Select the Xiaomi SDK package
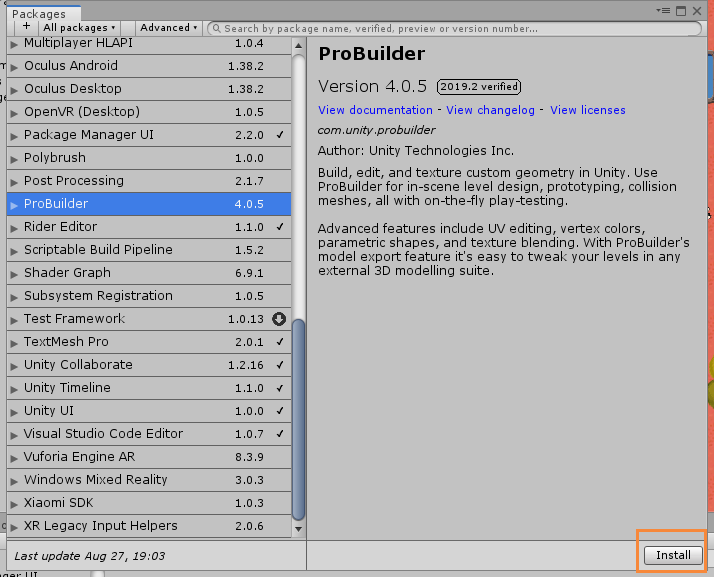This screenshot has height=577, width=714. tap(149, 503)
